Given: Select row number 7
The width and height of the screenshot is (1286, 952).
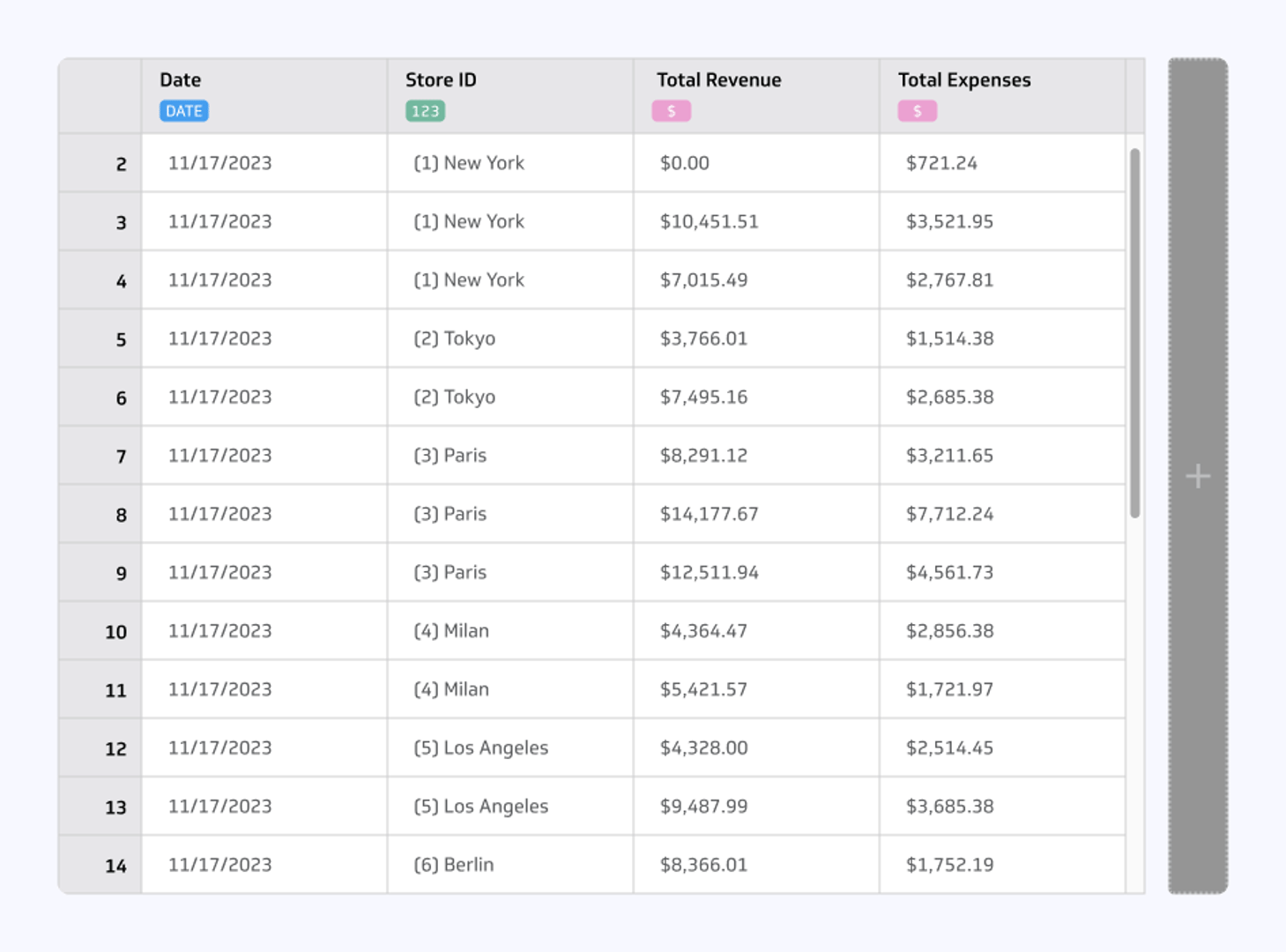Looking at the screenshot, I should click(100, 456).
